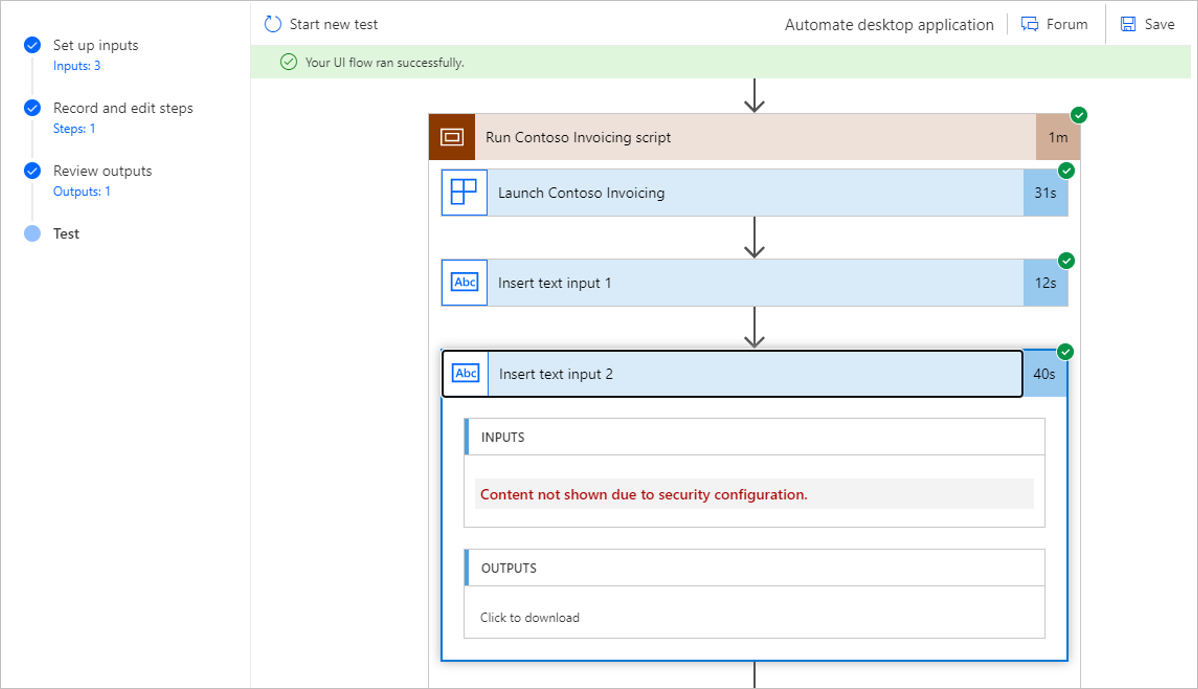Viewport: 1198px width, 689px height.
Task: Click the Start new test refresh icon
Action: pyautogui.click(x=273, y=24)
